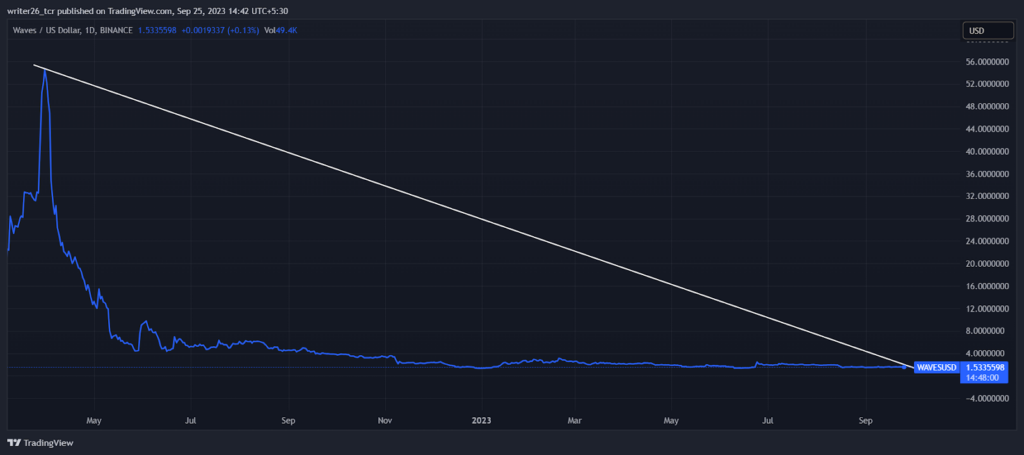1024x455 pixels.
Task: Click the 48.0000000 price axis label
Action: coord(985,106)
